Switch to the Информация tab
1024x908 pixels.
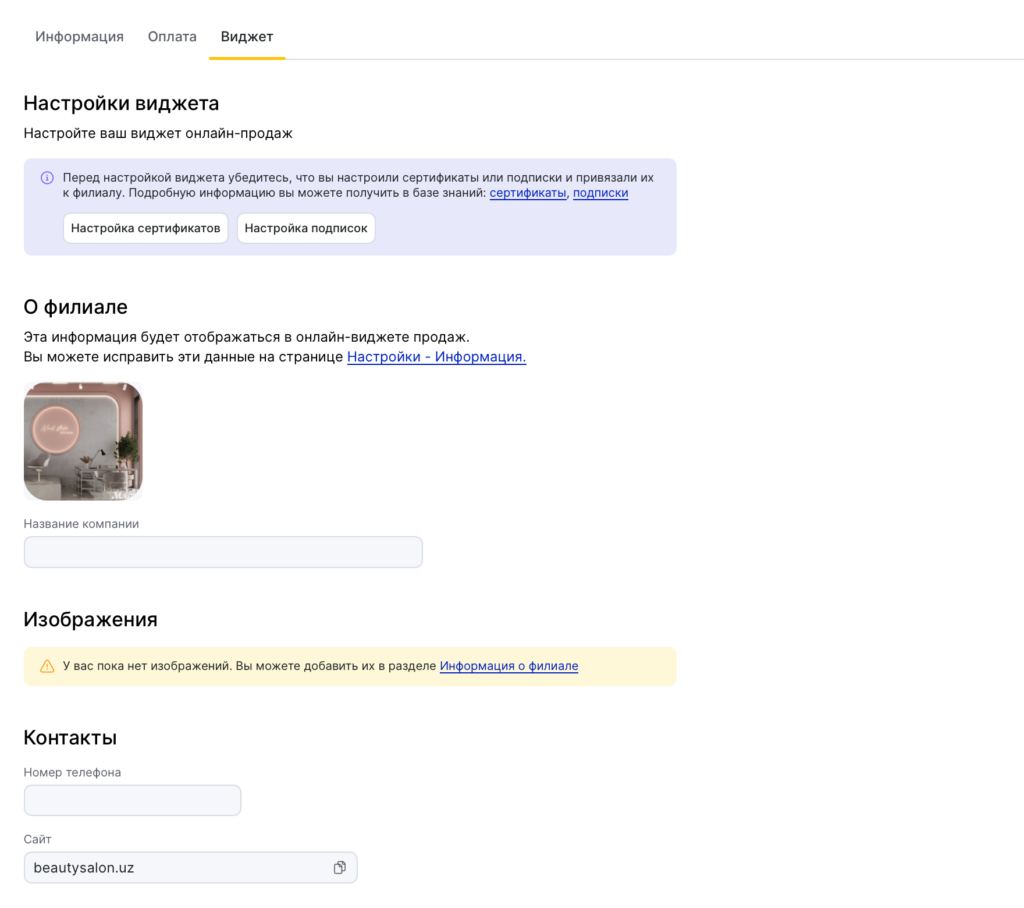click(79, 37)
